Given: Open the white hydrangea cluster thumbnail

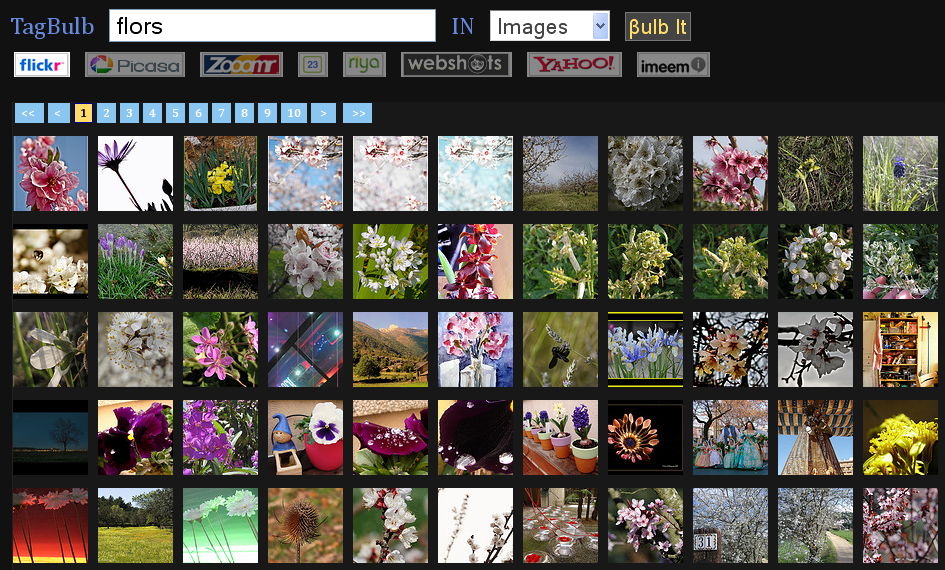Looking at the screenshot, I should click(x=645, y=174).
